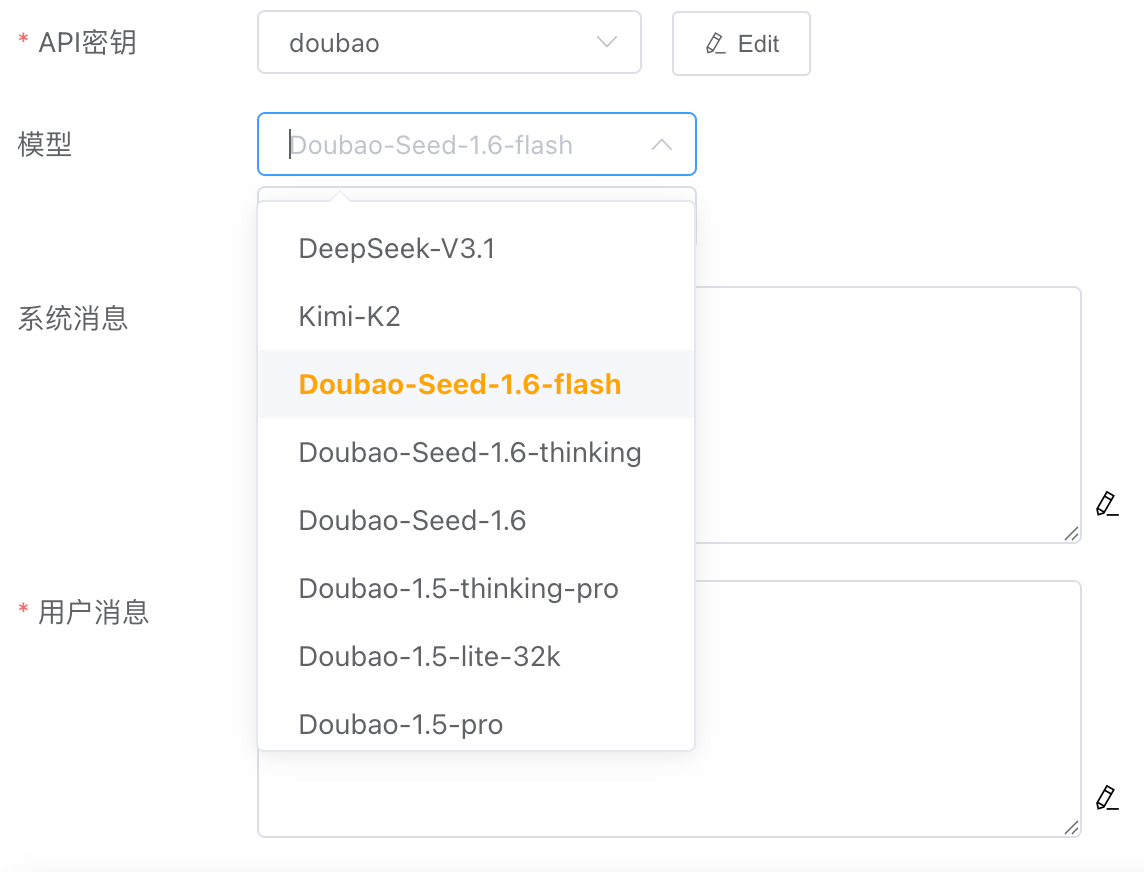Collapse the model list using the up chevron
1144x872 pixels.
[x=661, y=145]
